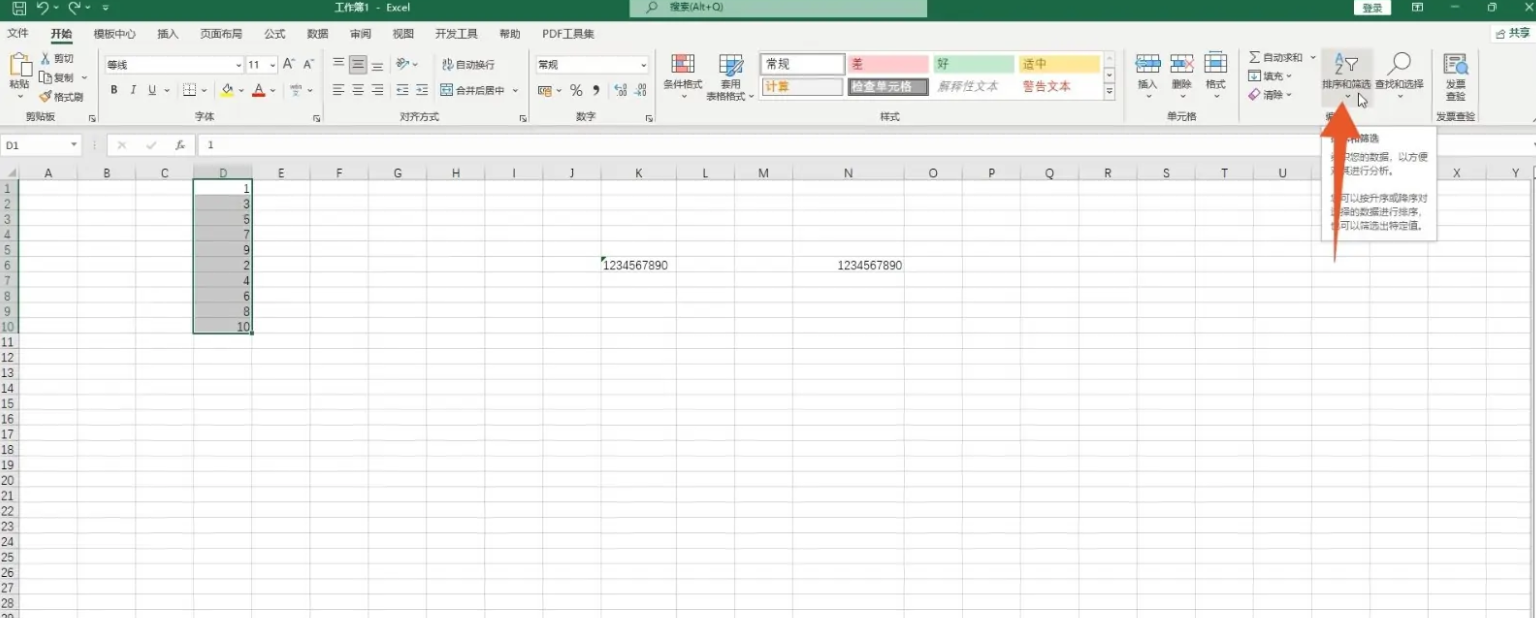The width and height of the screenshot is (1536, 618).
Task: Click the Copy (复制) button
Action: (x=57, y=77)
